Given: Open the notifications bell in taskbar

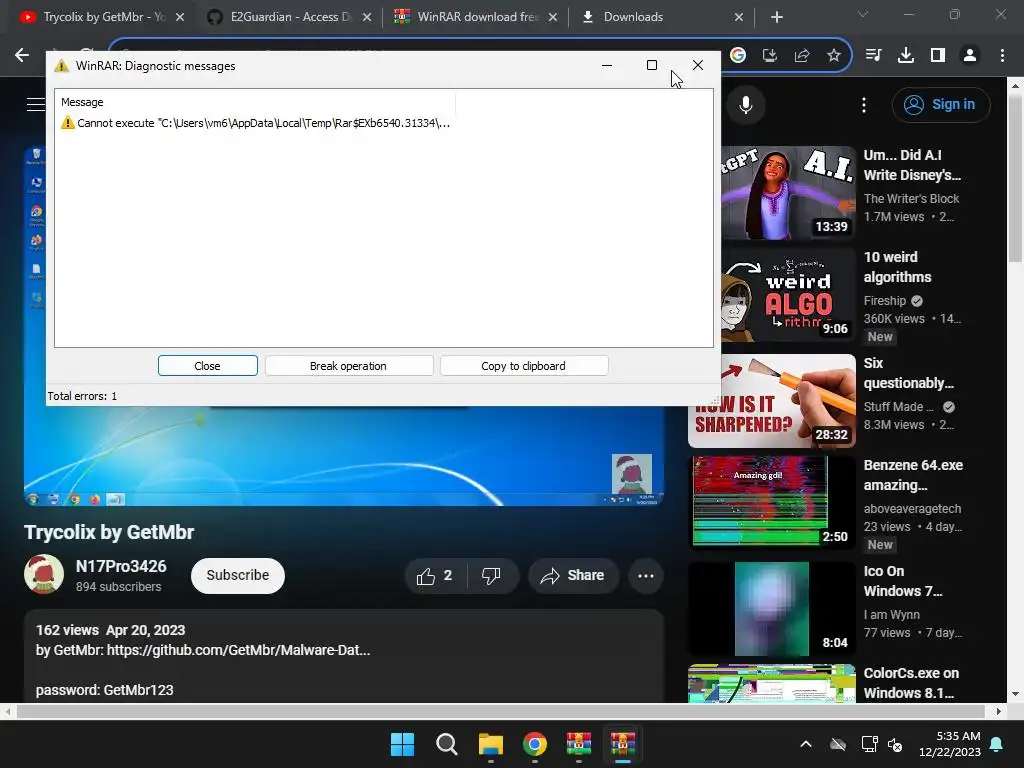Looking at the screenshot, I should tap(997, 744).
